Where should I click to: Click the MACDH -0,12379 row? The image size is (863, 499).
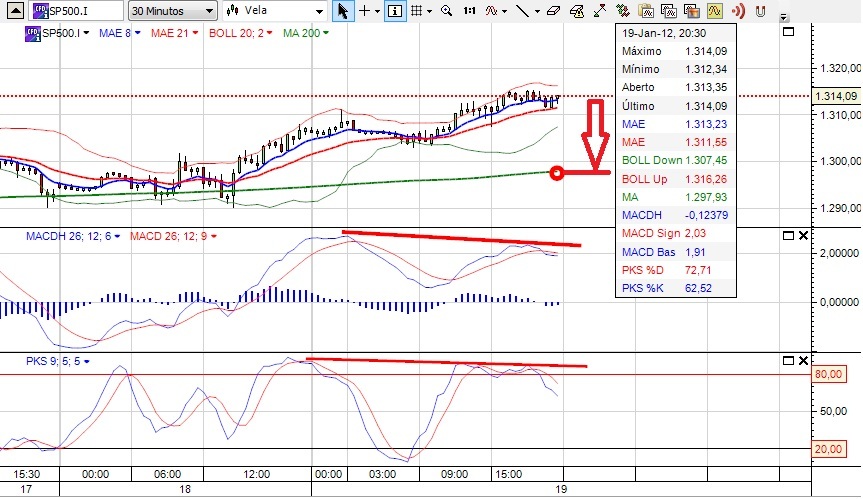point(675,216)
